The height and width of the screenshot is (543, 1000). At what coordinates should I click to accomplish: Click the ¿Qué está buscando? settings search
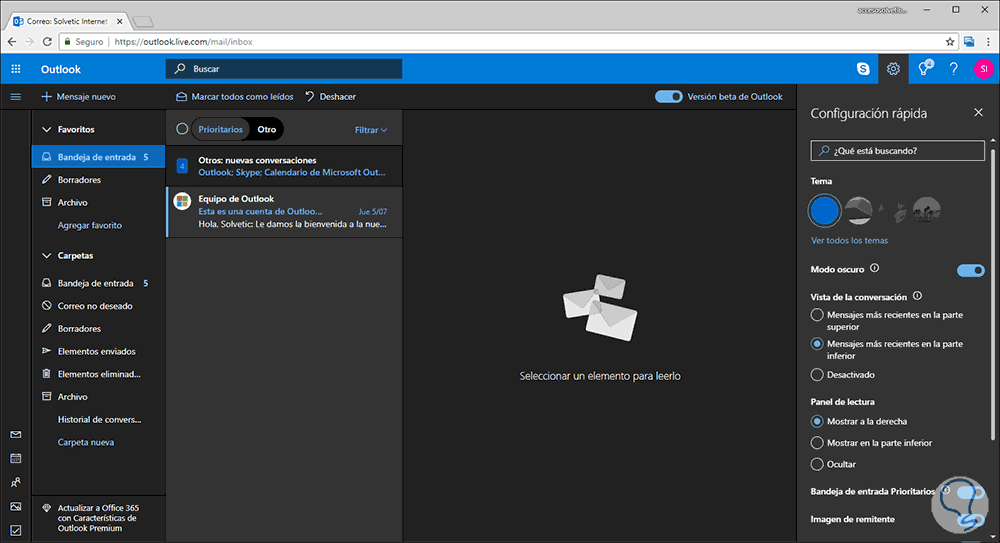(897, 151)
